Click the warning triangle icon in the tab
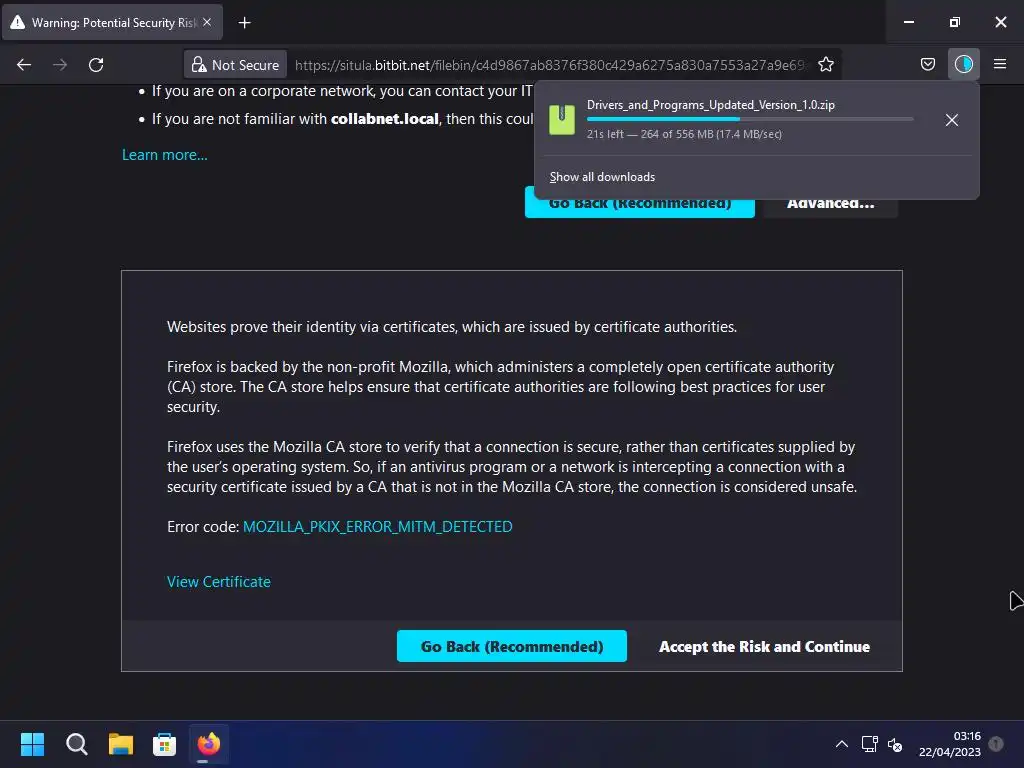1024x768 pixels. (x=18, y=22)
